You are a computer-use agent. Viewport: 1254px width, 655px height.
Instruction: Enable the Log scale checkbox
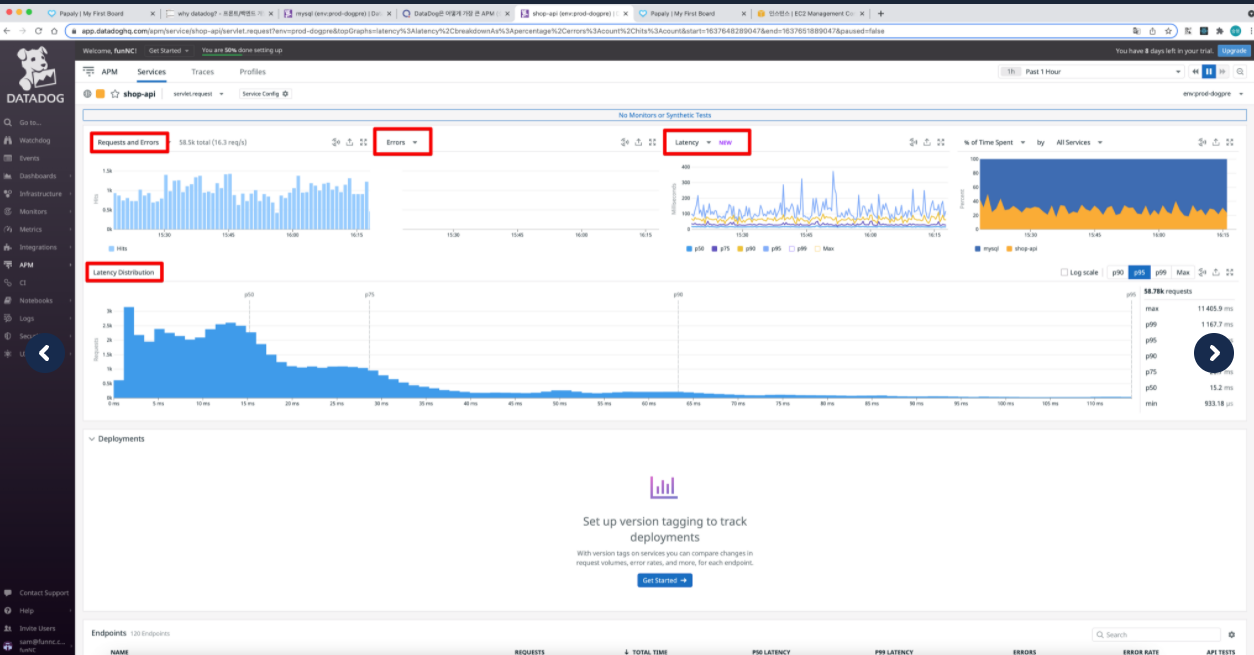(x=1064, y=272)
